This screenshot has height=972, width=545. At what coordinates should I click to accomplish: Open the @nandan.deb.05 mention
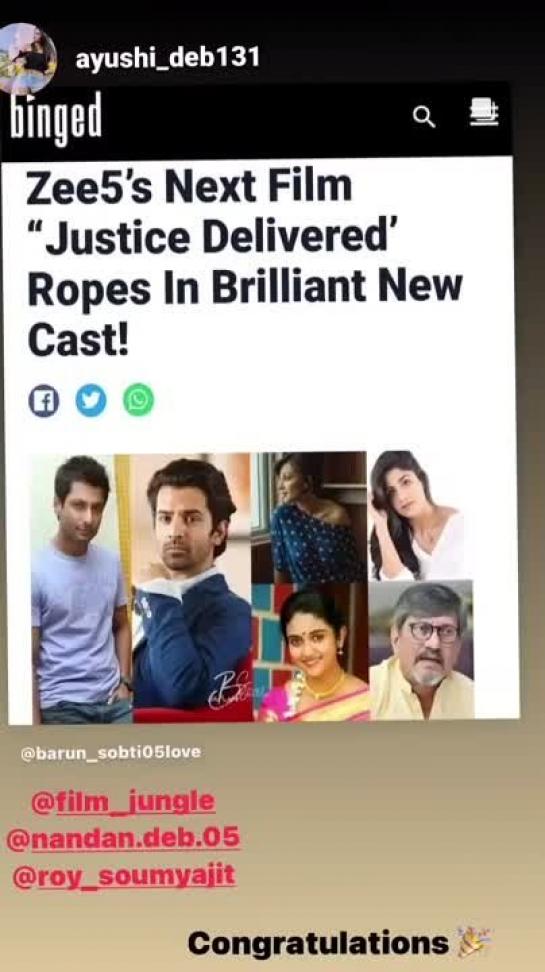click(x=123, y=839)
